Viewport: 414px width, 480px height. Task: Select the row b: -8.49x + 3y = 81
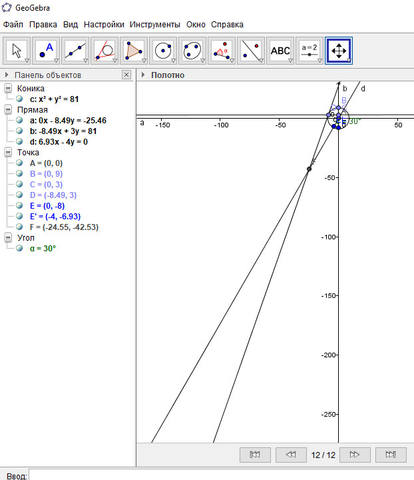pyautogui.click(x=63, y=131)
